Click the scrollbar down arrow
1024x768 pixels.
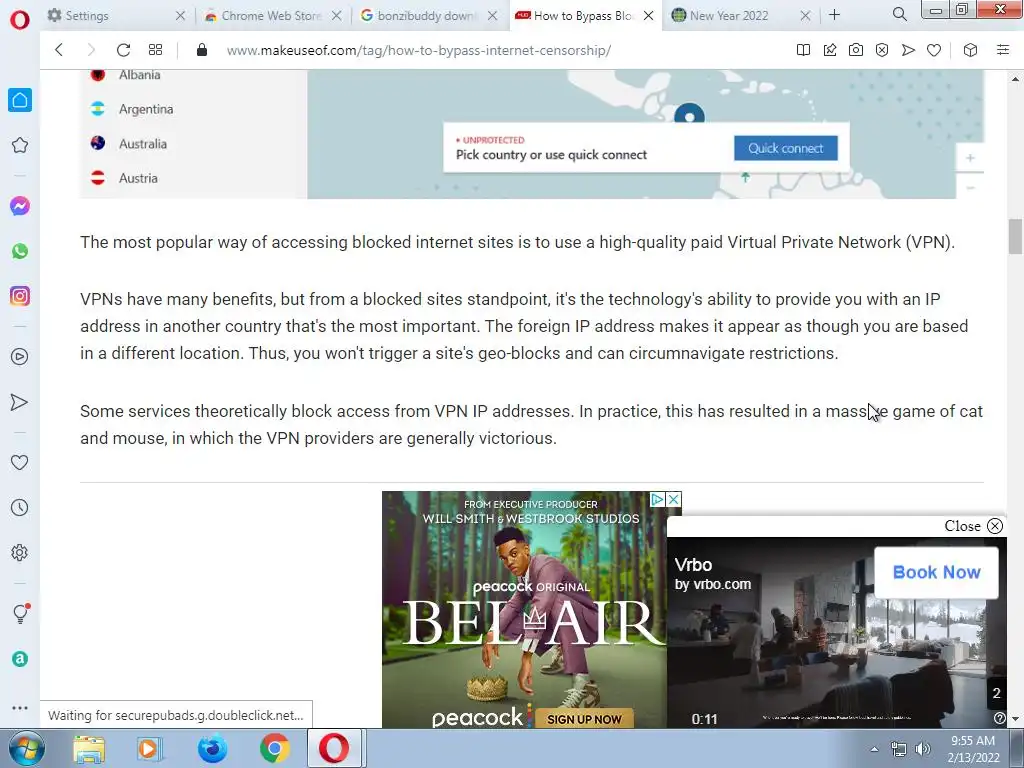pos(1015,719)
